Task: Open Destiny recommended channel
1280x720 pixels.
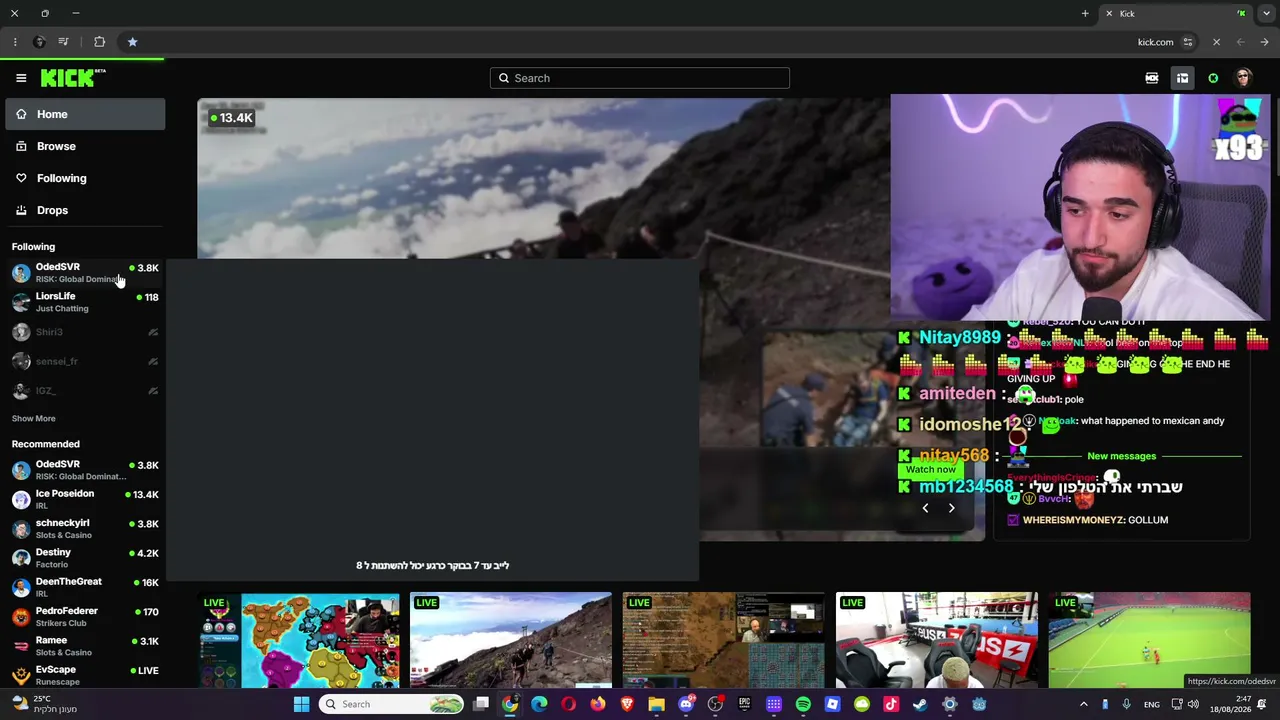Action: [x=85, y=558]
